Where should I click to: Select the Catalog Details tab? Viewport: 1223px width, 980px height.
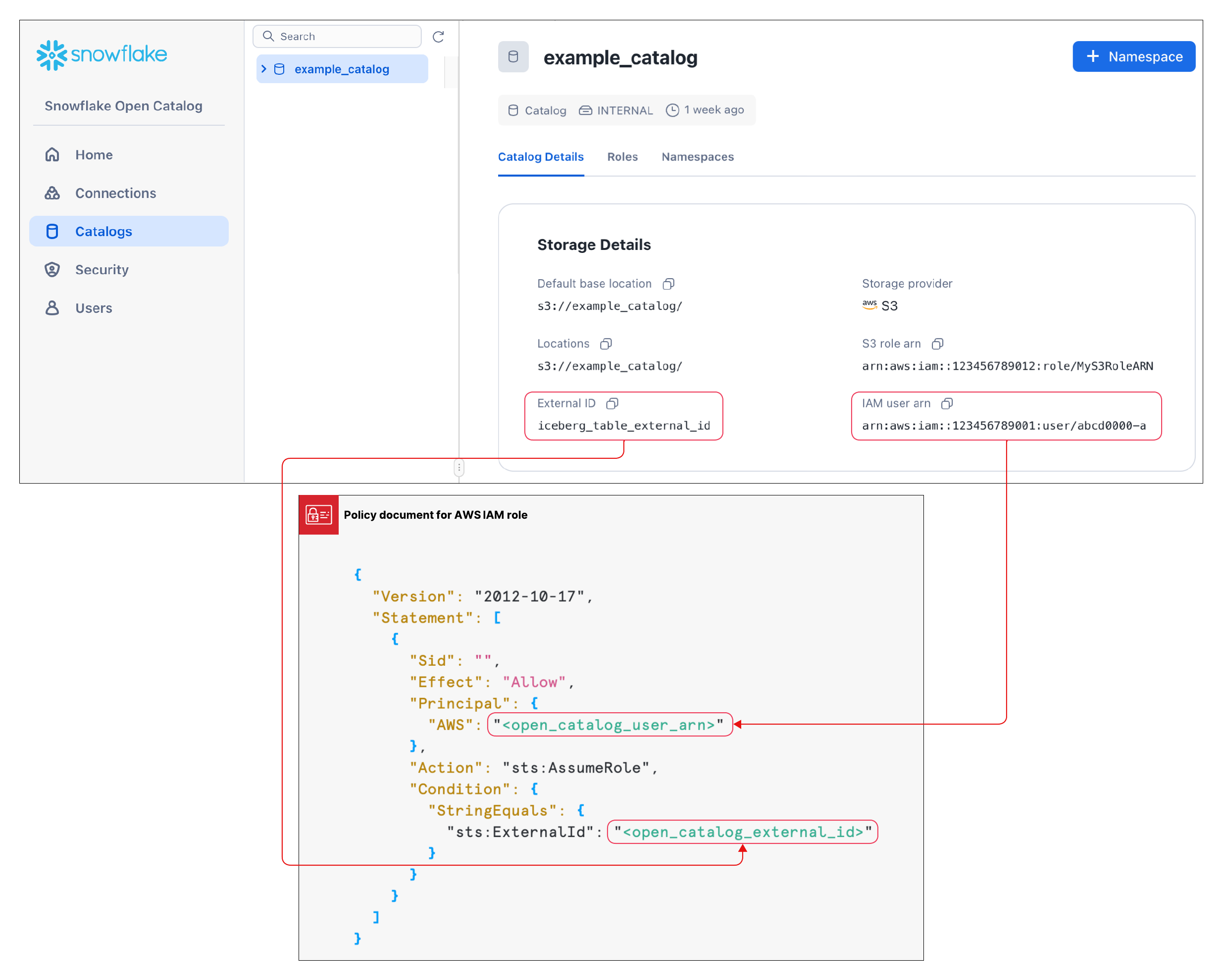(540, 157)
